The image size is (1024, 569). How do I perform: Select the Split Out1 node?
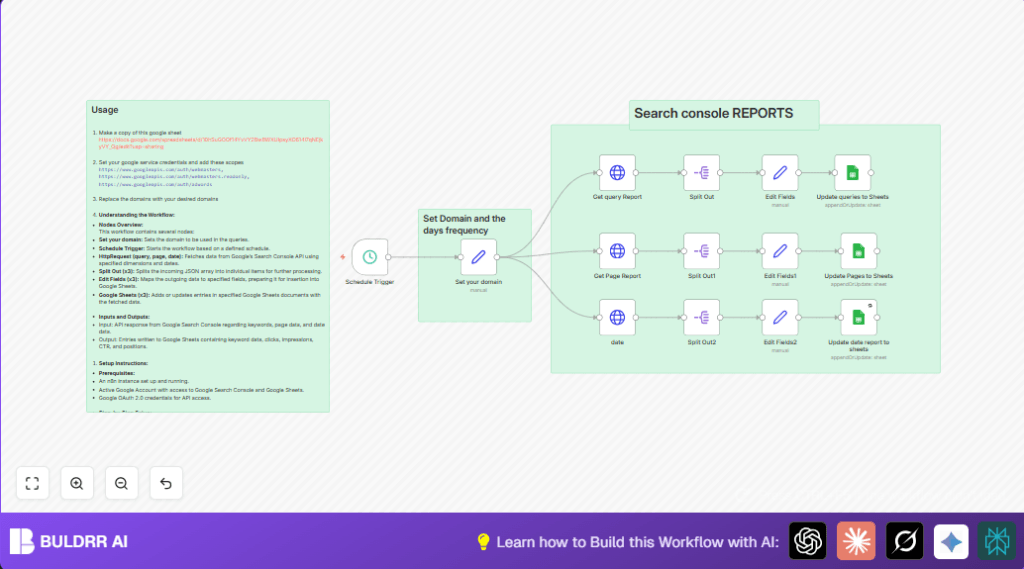pos(701,251)
